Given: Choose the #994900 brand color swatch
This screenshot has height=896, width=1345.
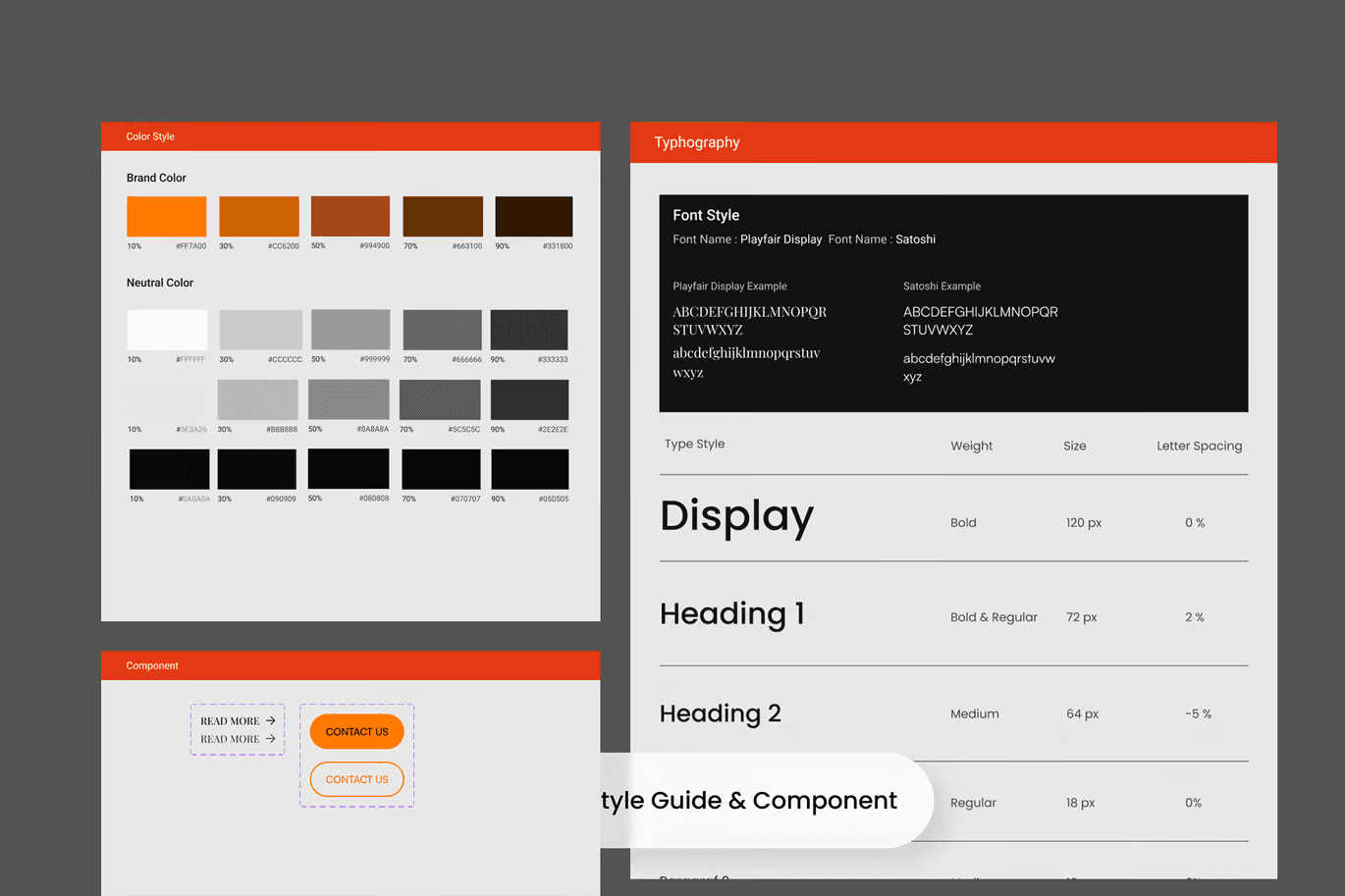Looking at the screenshot, I should (350, 217).
